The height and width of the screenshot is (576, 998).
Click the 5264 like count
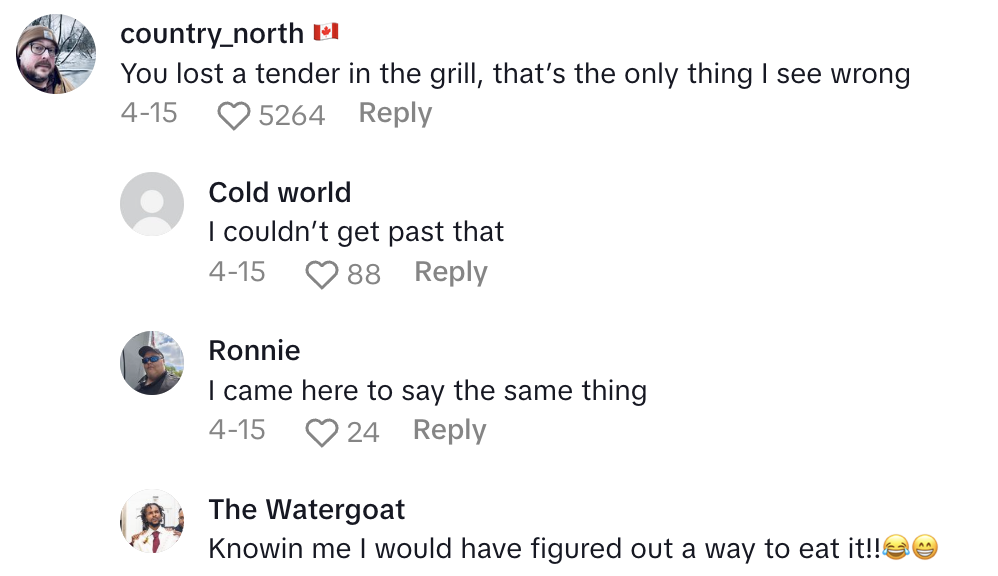(x=291, y=116)
